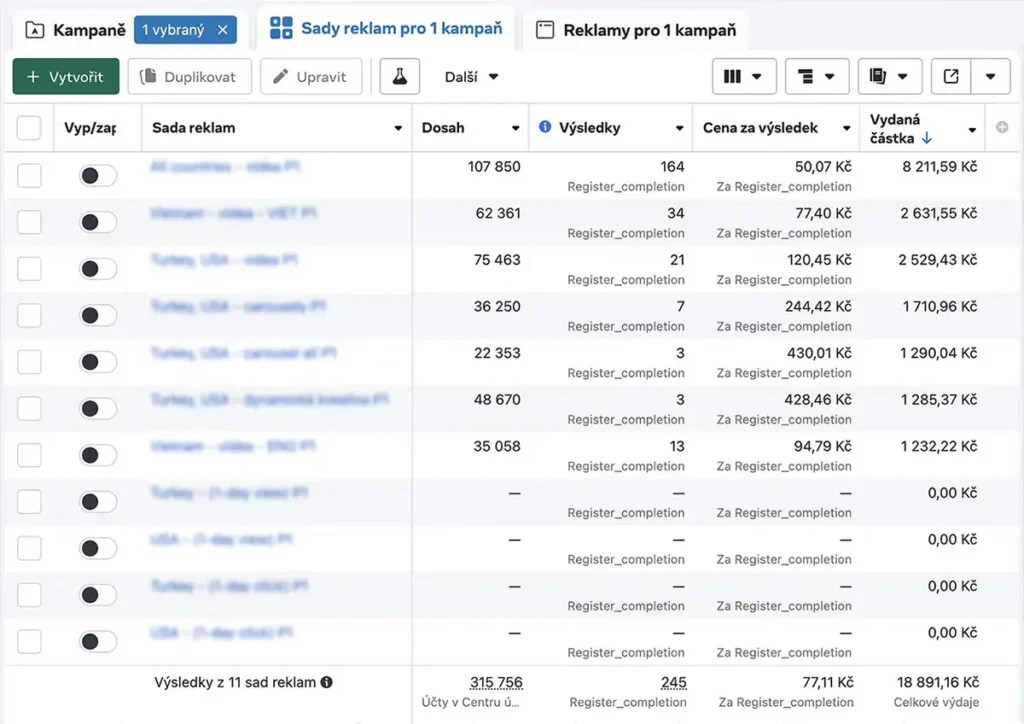Open the Dosah column dropdown arrow

tap(516, 128)
